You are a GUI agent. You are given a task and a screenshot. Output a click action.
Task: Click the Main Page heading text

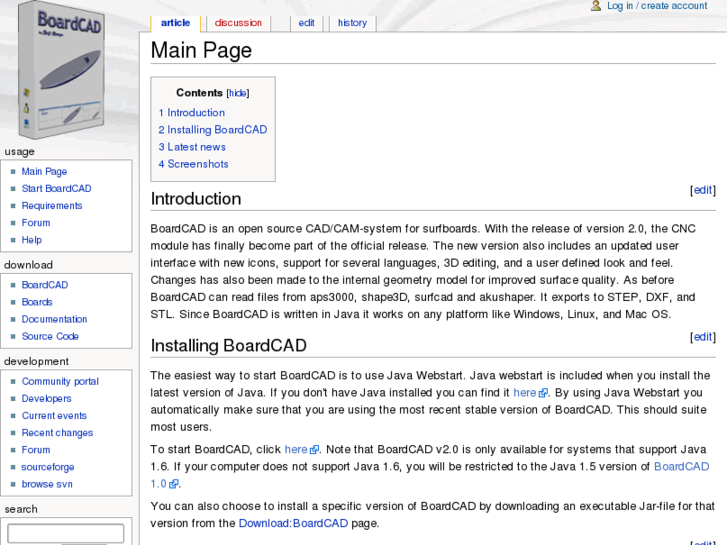201,51
